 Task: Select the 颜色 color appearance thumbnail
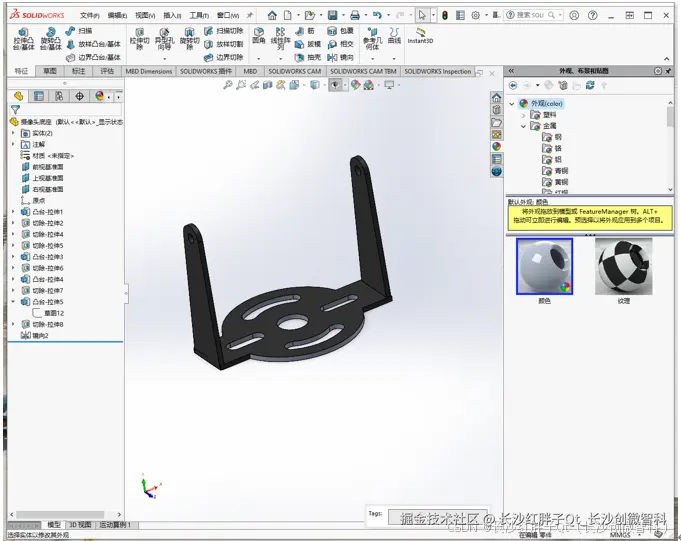(x=545, y=266)
